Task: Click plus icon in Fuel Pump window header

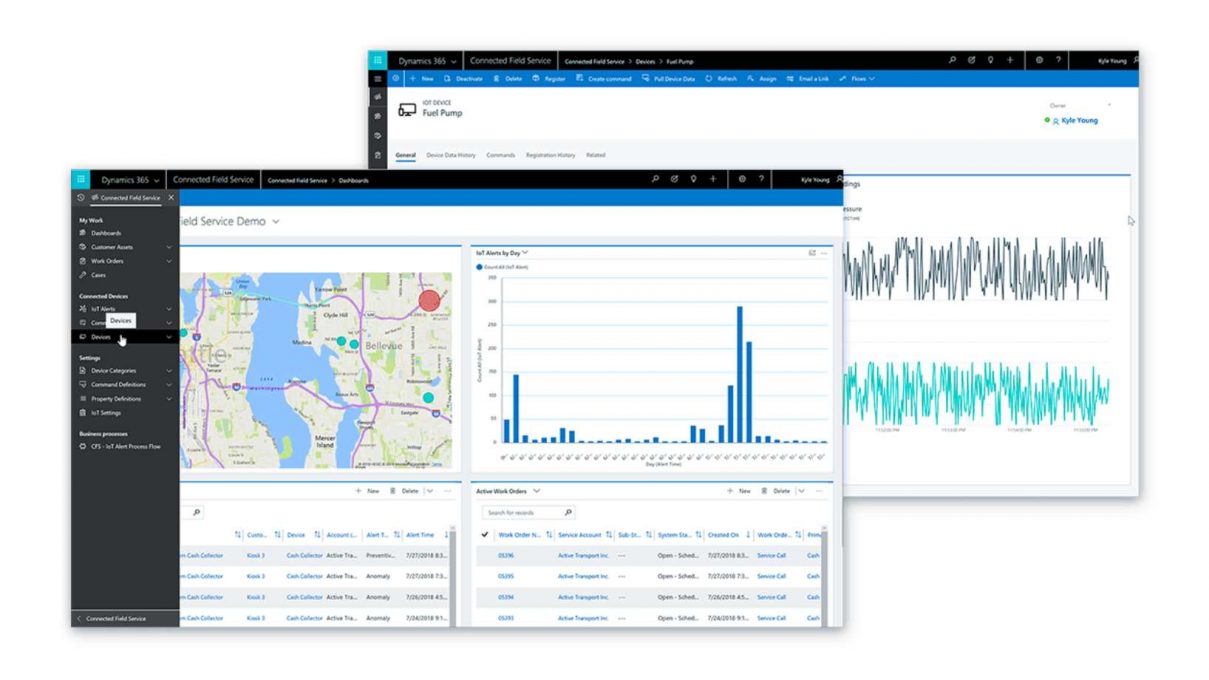Action: 1010,60
